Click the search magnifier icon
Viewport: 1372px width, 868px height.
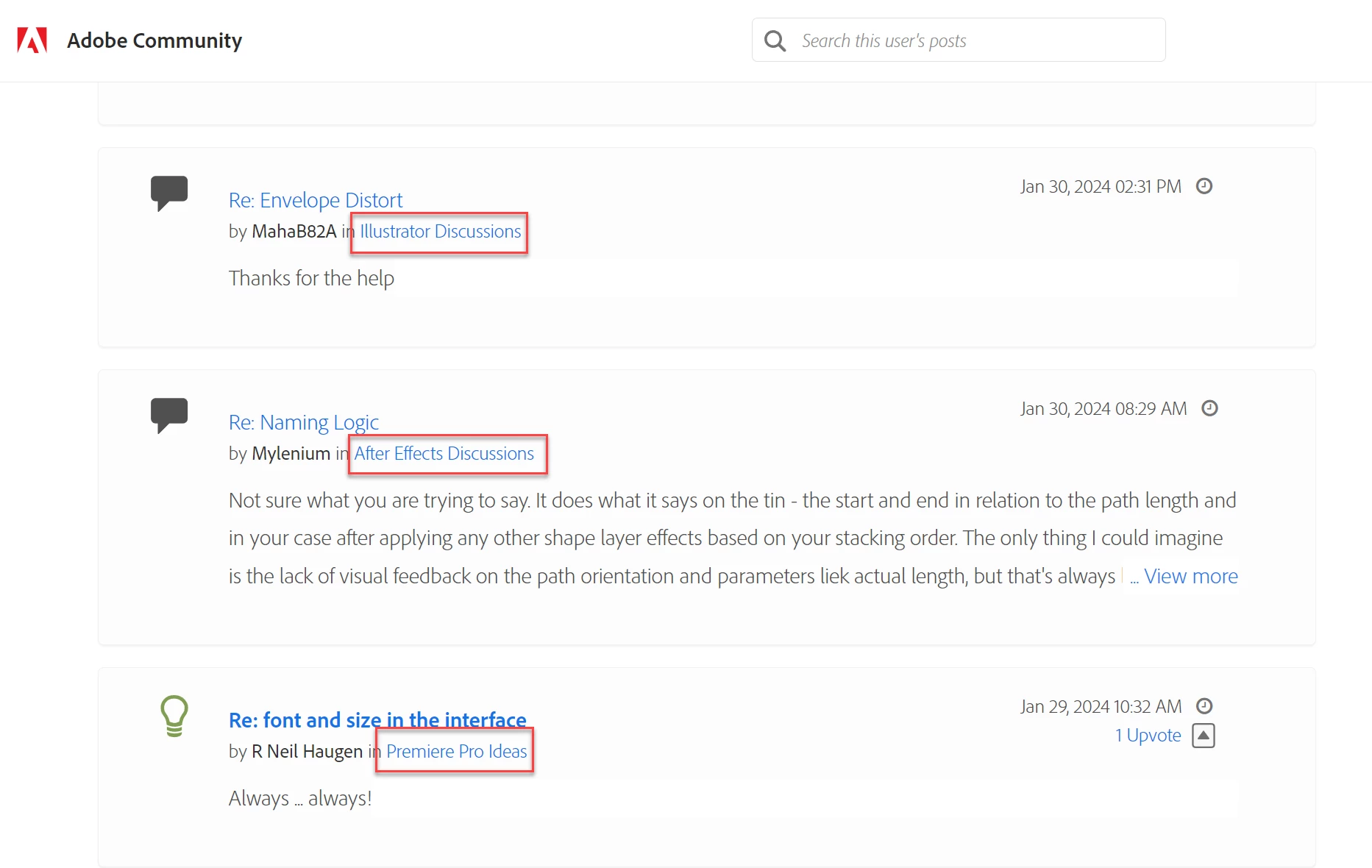(x=775, y=40)
